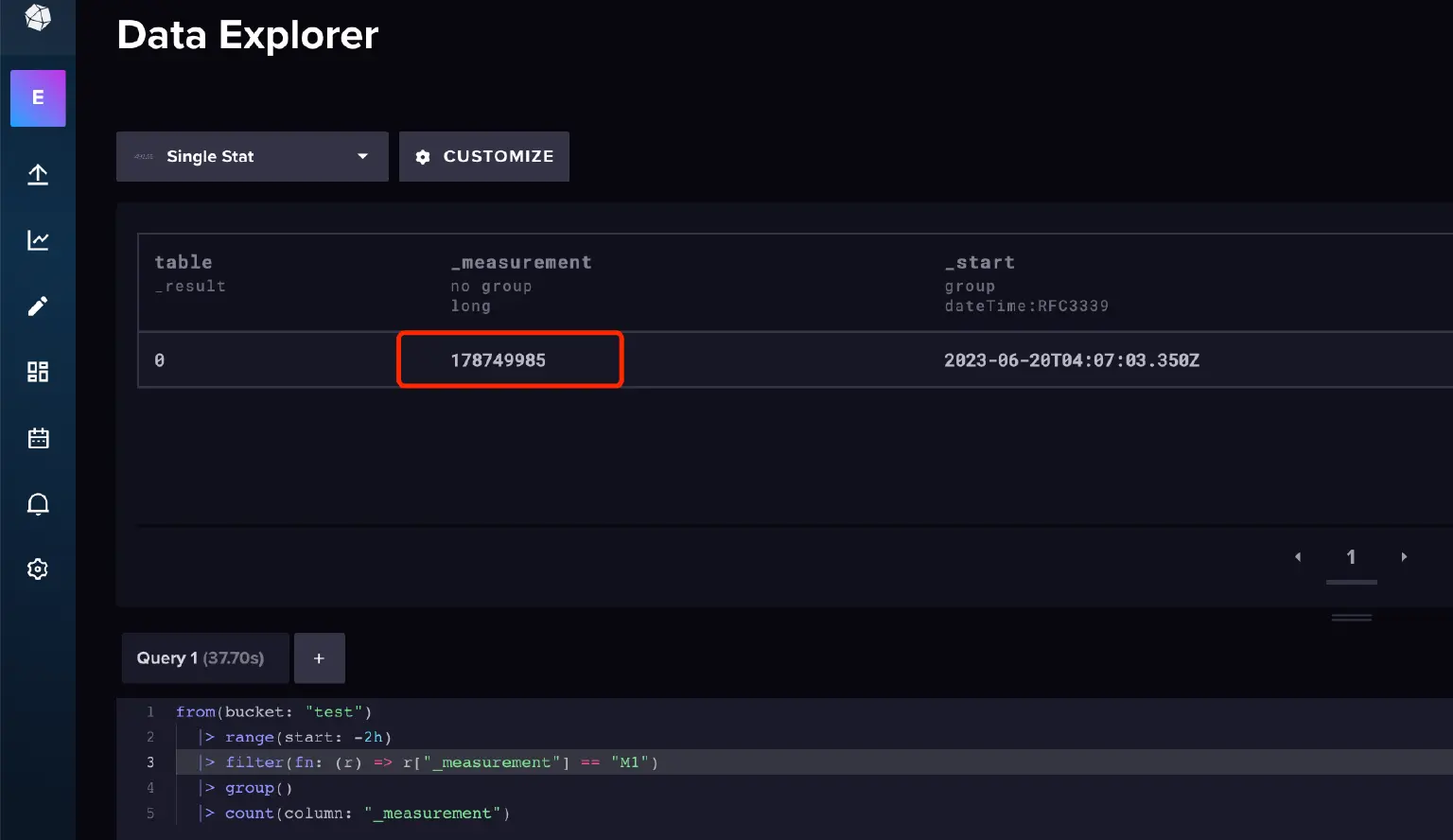Add a new query with plus button

click(x=319, y=658)
